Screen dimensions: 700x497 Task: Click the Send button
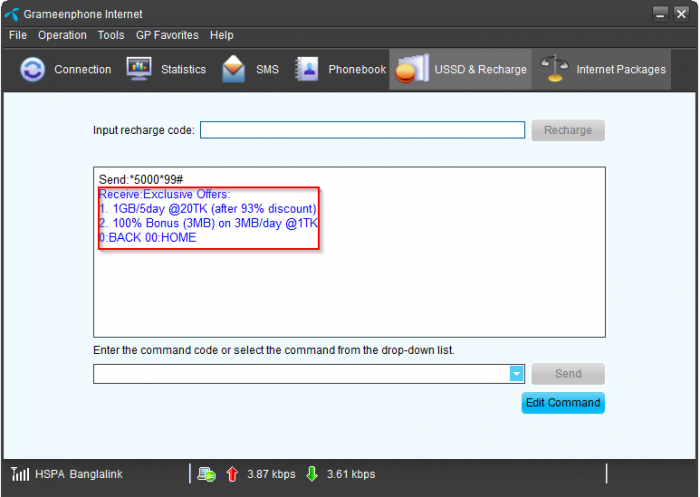568,374
